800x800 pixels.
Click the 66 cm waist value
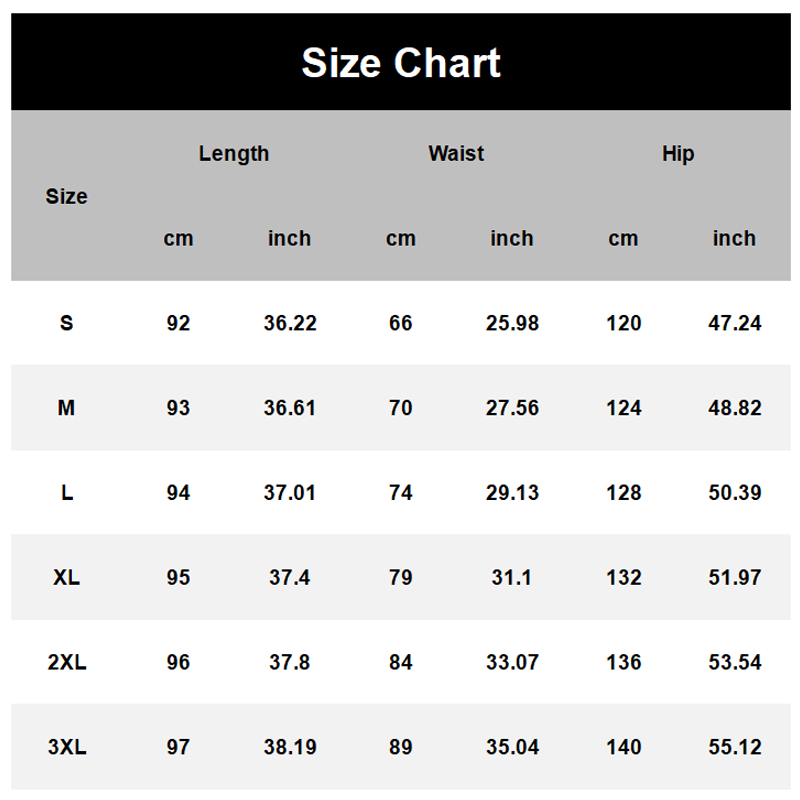click(x=401, y=323)
